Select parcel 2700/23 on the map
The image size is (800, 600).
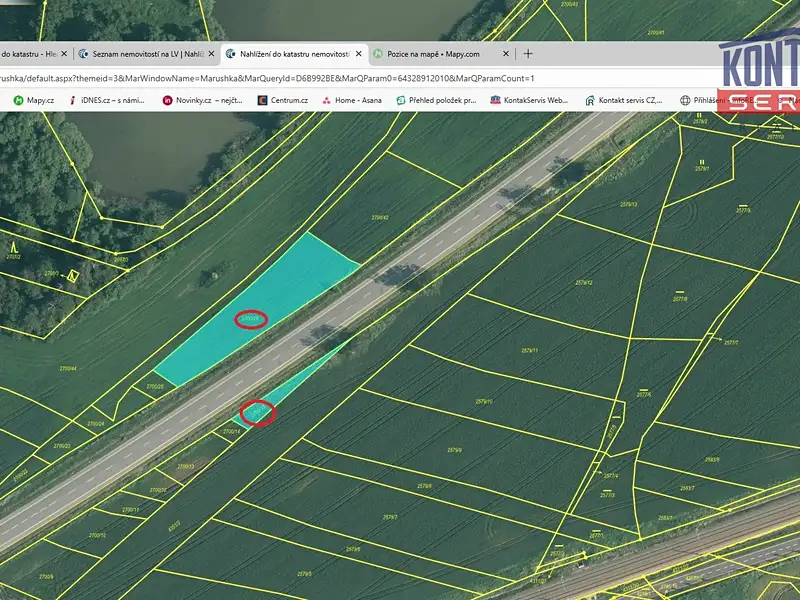tap(62, 446)
